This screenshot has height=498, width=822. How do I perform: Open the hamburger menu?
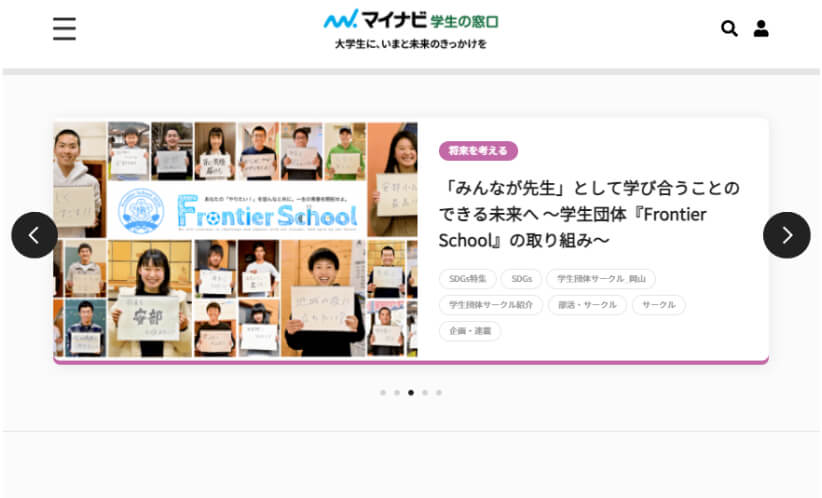(x=64, y=28)
